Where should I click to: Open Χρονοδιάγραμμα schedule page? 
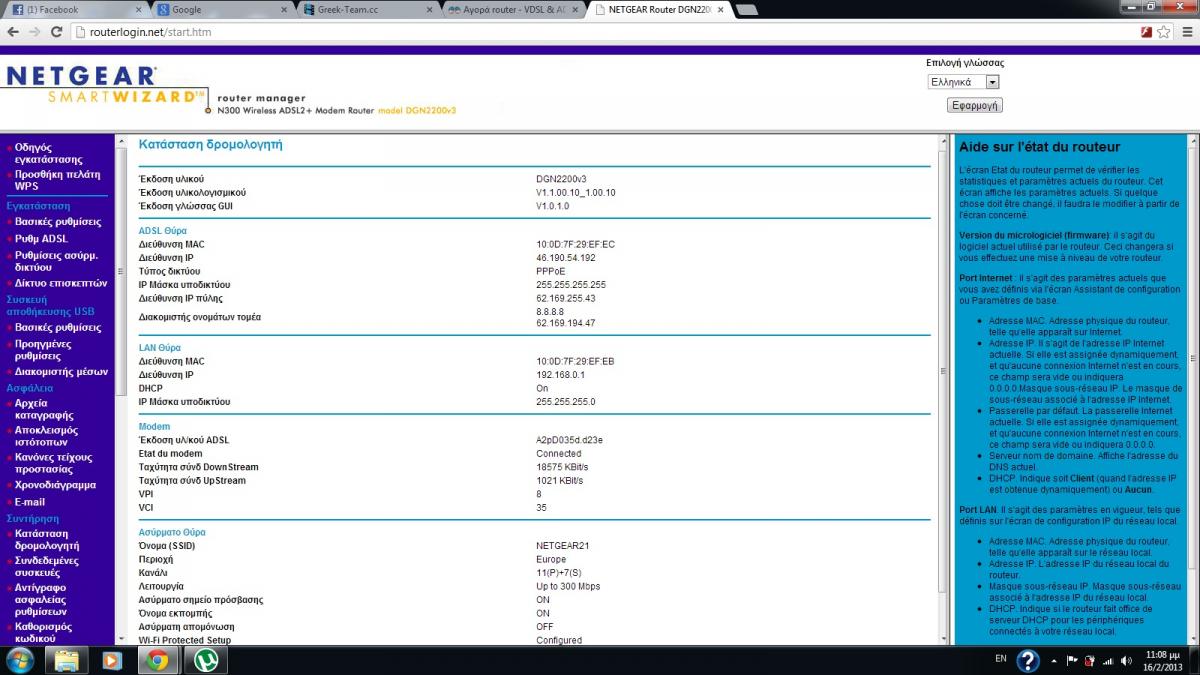[x=55, y=485]
